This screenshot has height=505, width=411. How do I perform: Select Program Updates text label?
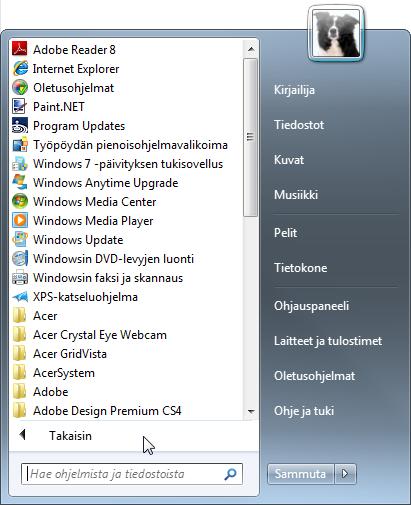[x=79, y=126]
